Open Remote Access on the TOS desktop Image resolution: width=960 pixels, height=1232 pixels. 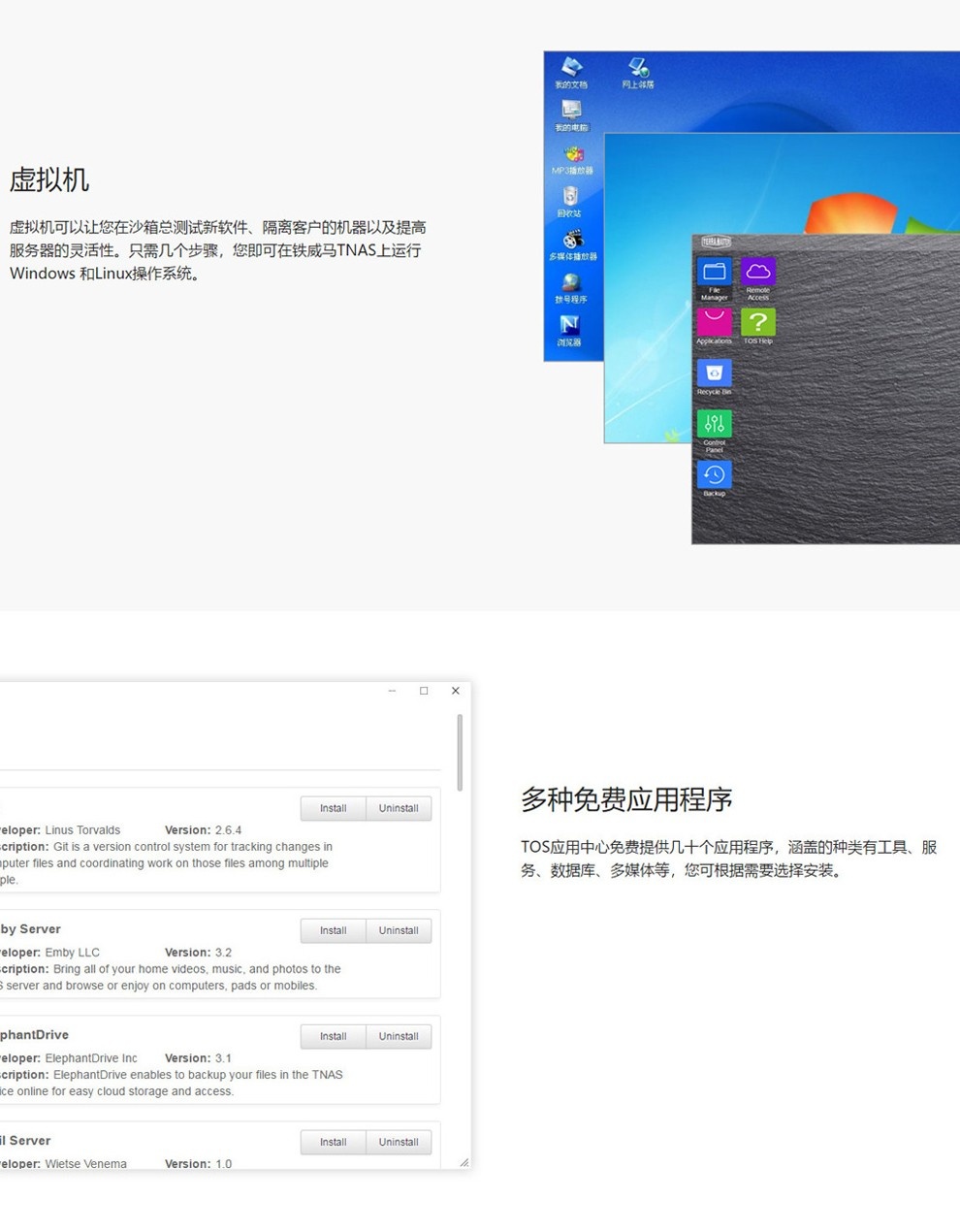coord(758,278)
